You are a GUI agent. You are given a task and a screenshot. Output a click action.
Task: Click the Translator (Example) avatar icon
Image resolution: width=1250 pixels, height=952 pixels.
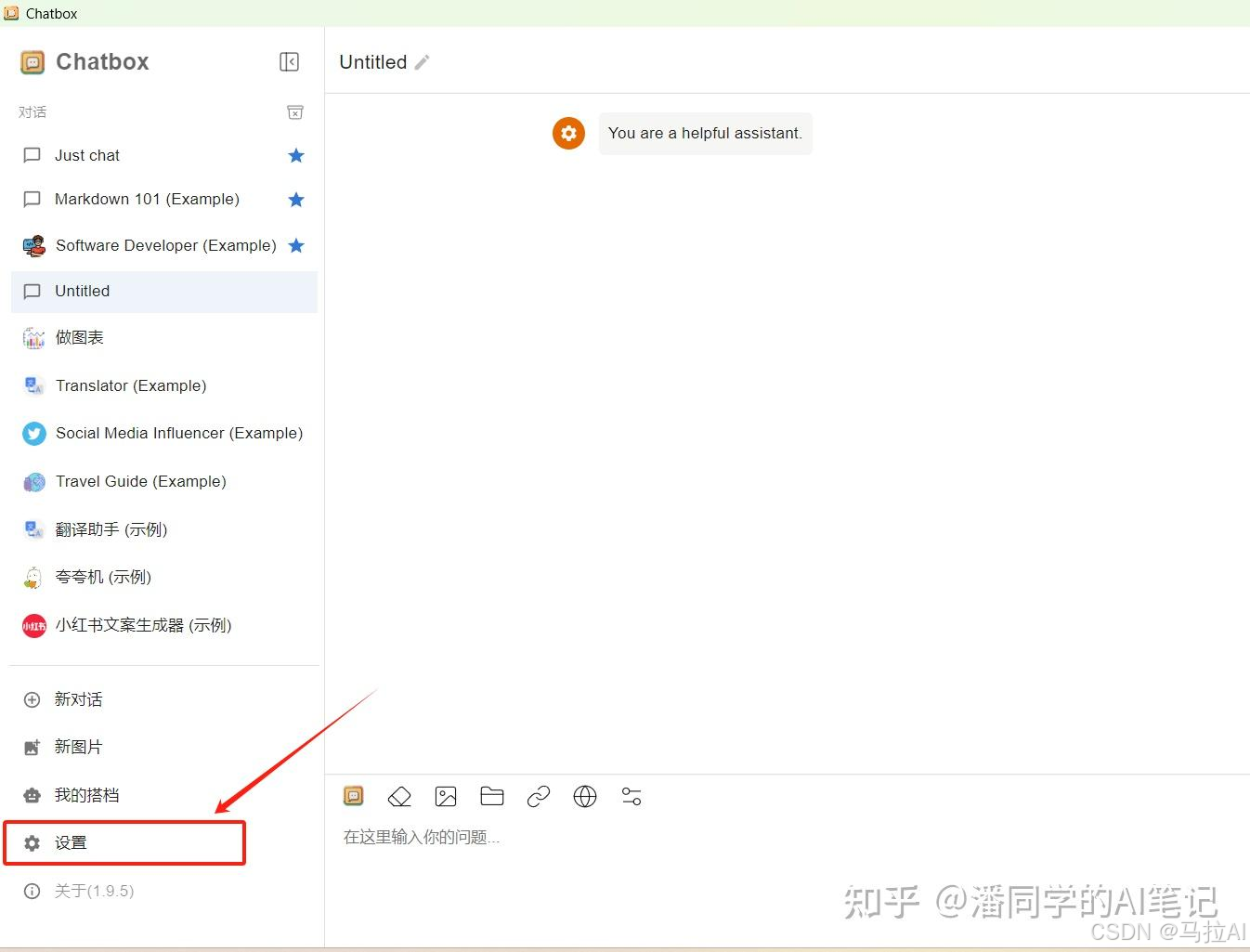coord(33,385)
